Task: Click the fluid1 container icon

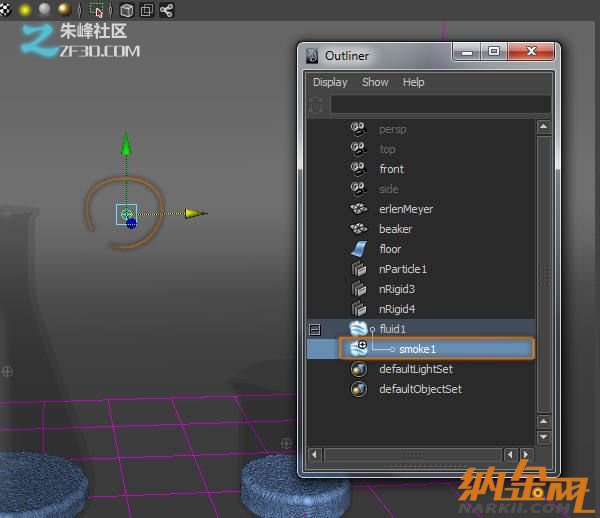Action: point(359,329)
